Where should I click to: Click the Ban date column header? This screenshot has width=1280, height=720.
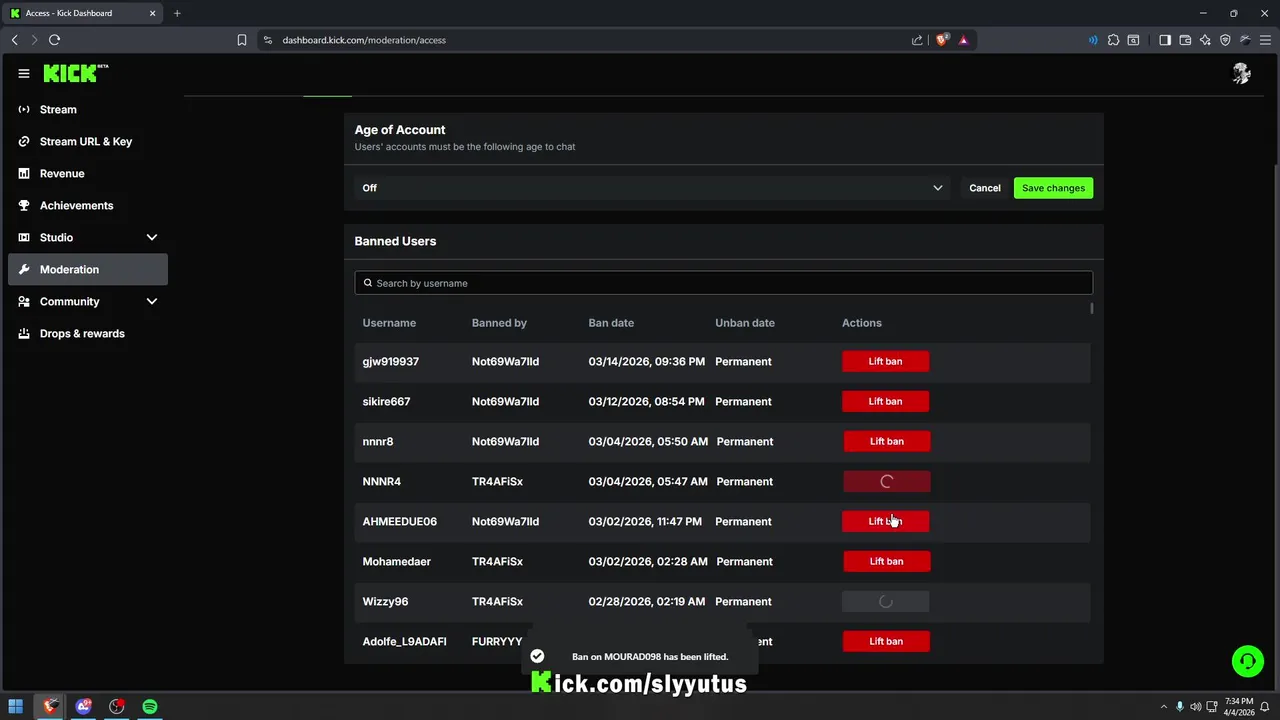click(x=611, y=323)
